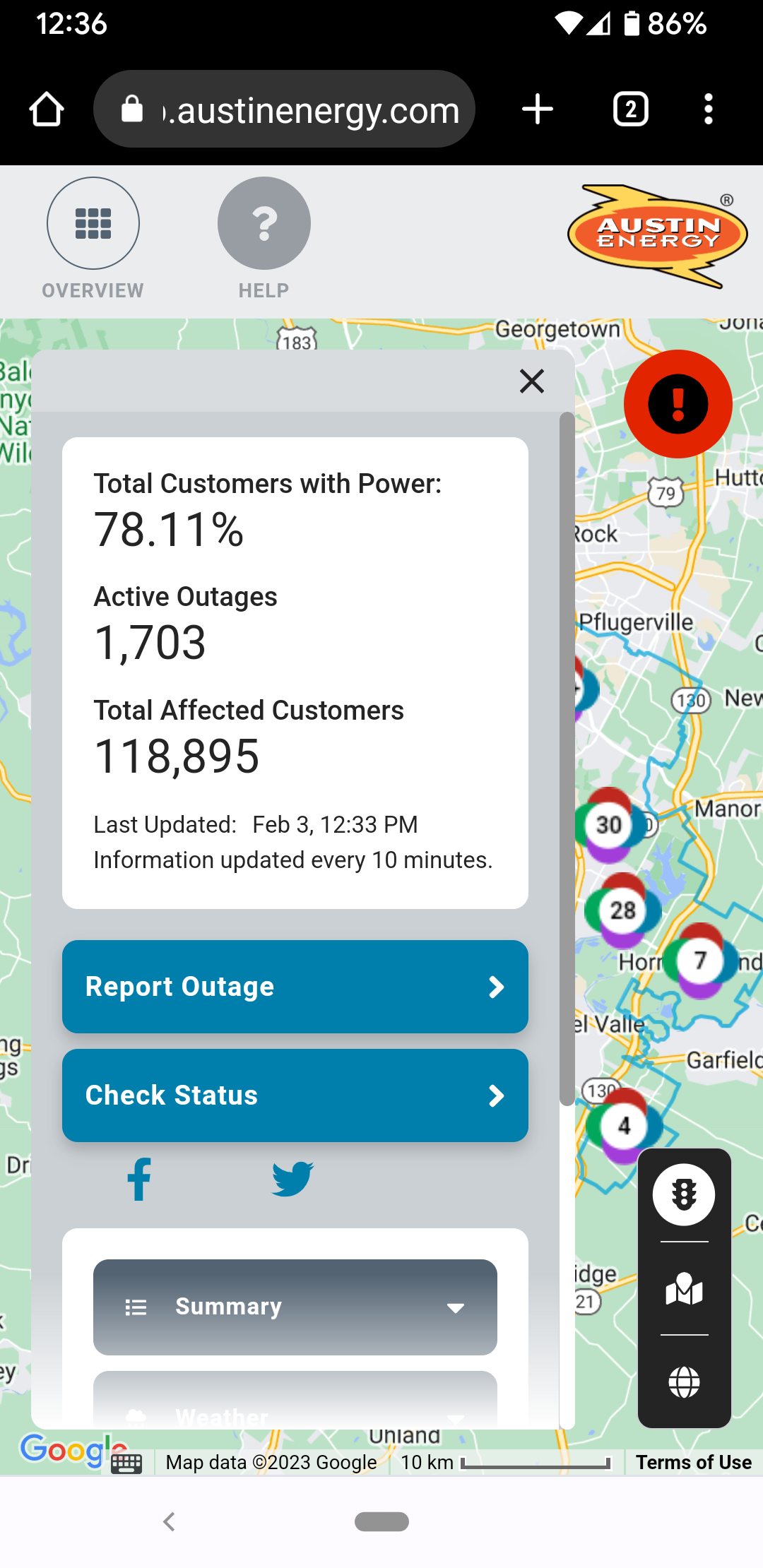
Task: Open the map layers icon
Action: (x=684, y=1288)
